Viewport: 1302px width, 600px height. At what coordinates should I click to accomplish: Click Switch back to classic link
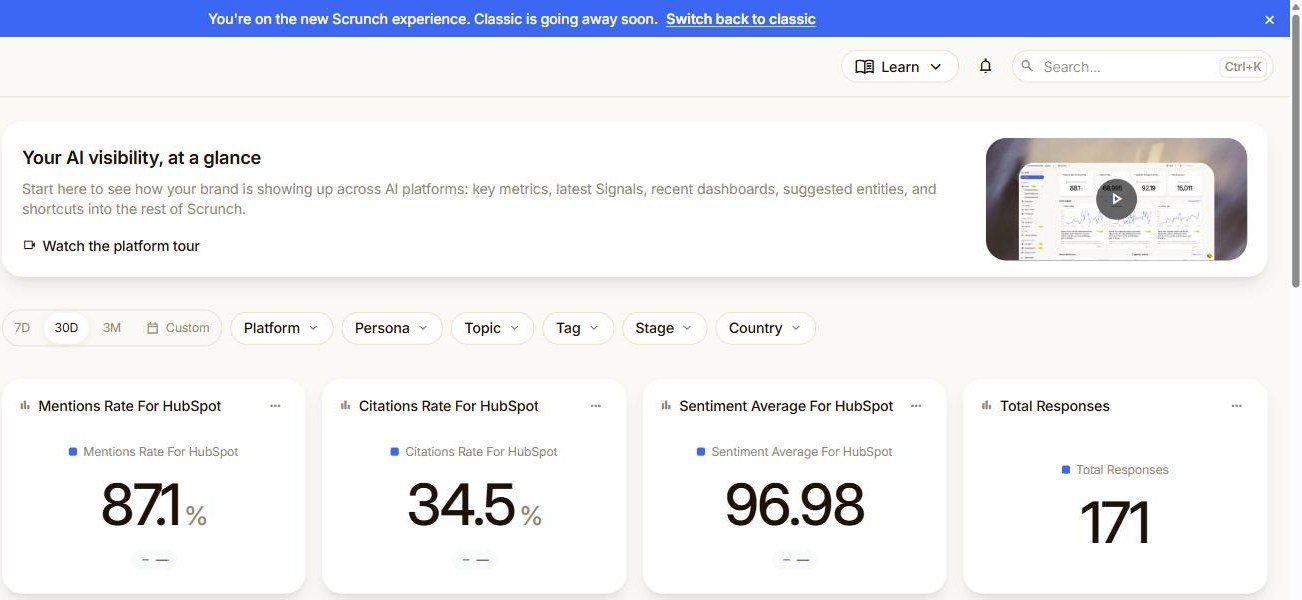click(741, 19)
